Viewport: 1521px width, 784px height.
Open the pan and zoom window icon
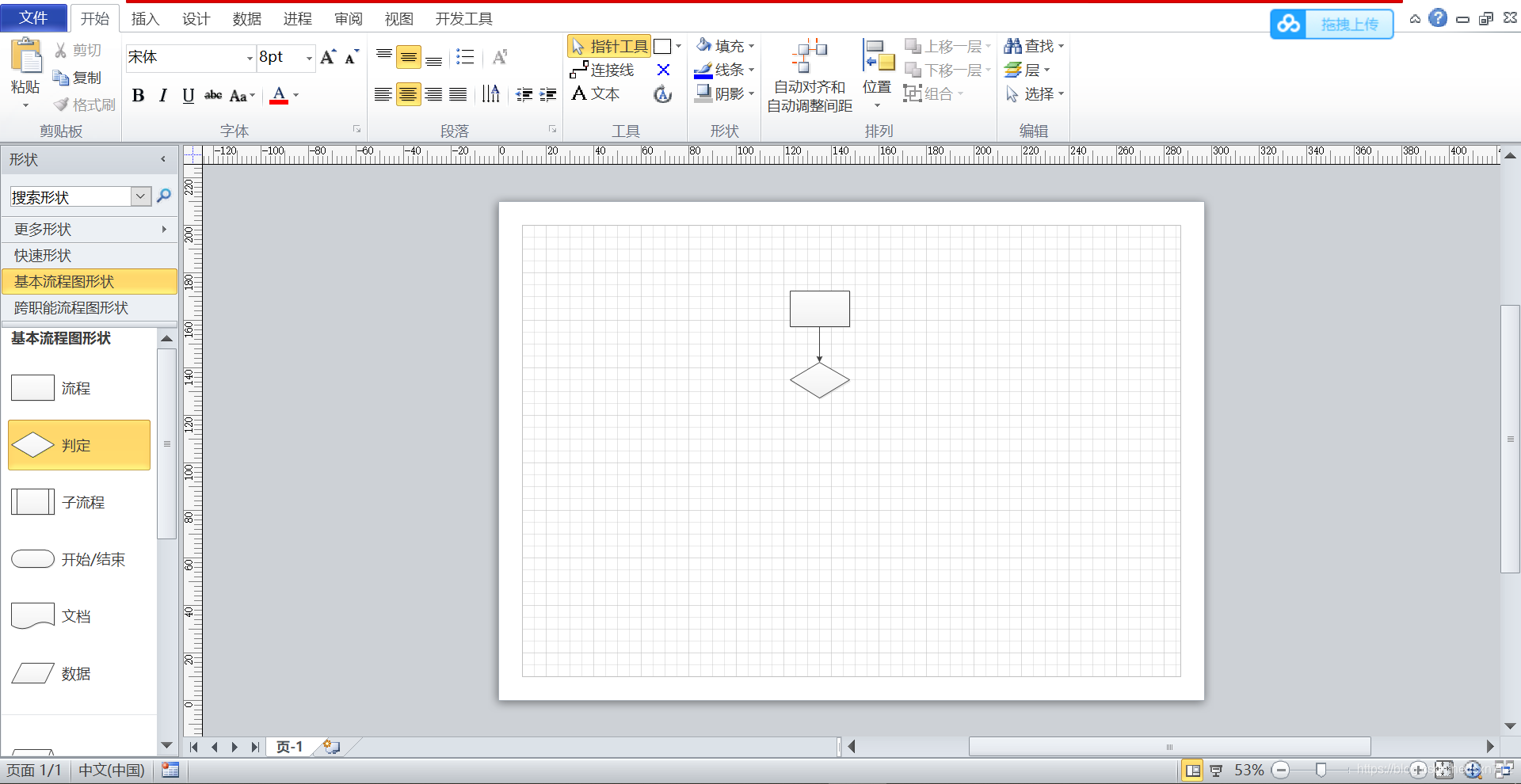pos(1473,770)
